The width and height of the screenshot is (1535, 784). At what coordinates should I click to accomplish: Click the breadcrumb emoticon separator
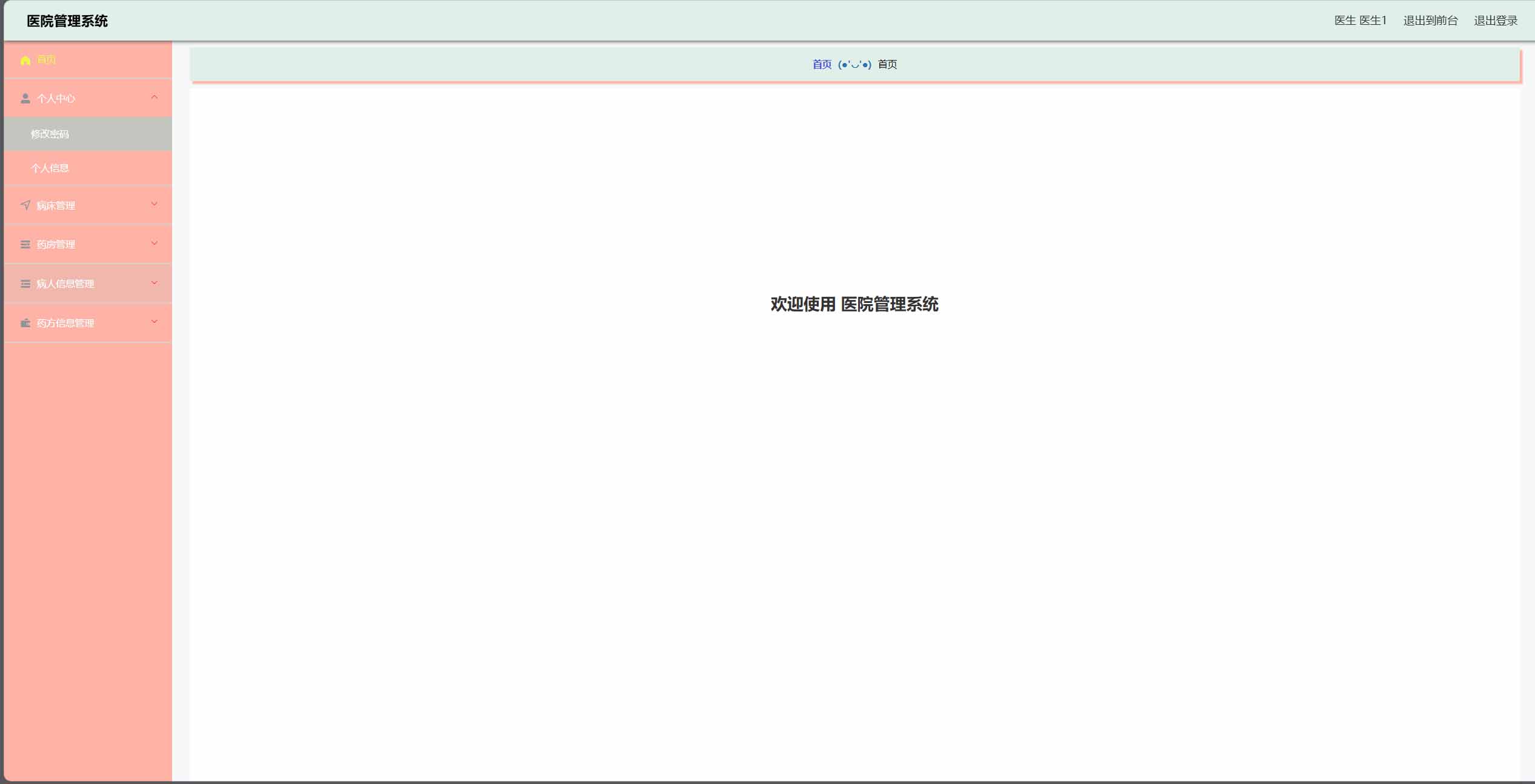pos(854,64)
